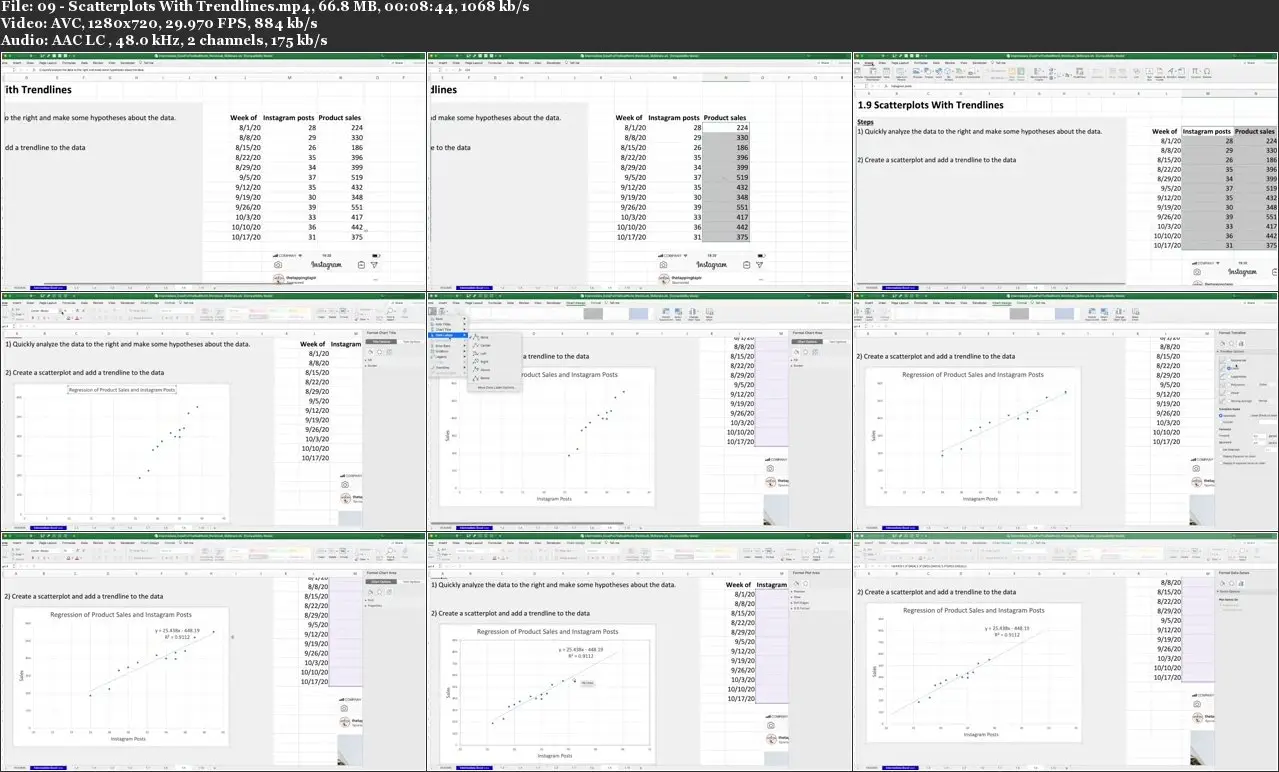The image size is (1279, 772).
Task: Click Recommended Charts in the Insert ribbon frame
Action: [1039, 73]
